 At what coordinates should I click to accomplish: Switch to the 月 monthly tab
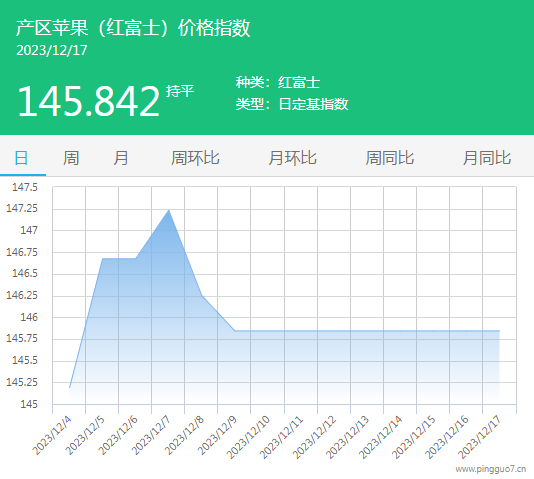click(121, 158)
